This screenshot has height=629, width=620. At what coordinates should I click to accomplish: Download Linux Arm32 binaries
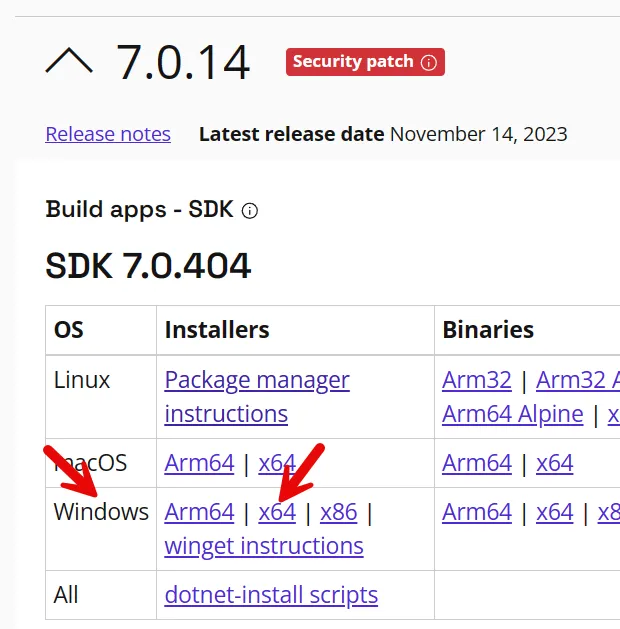477,379
